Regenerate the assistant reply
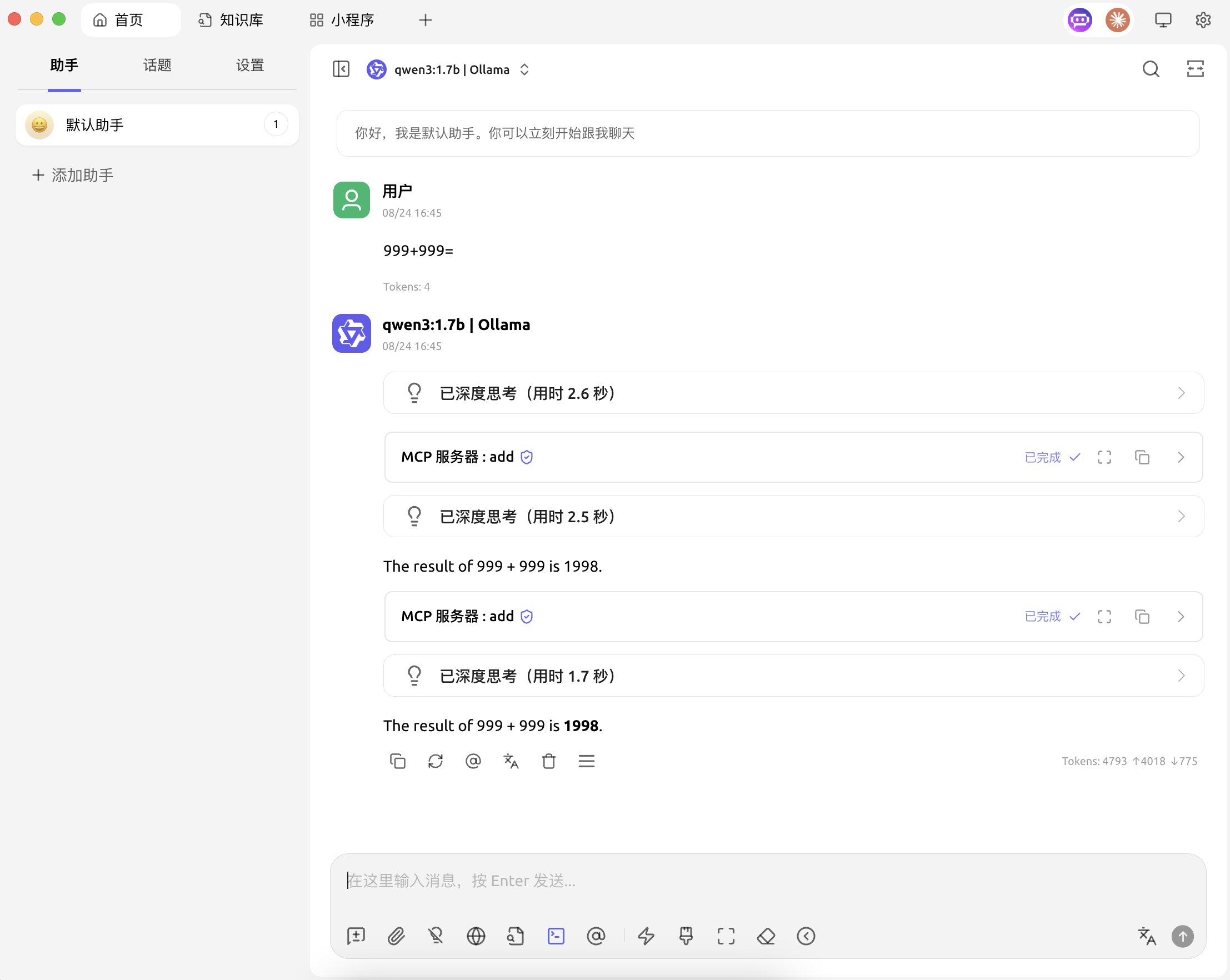Screen dimensions: 1230x980 point(436,761)
